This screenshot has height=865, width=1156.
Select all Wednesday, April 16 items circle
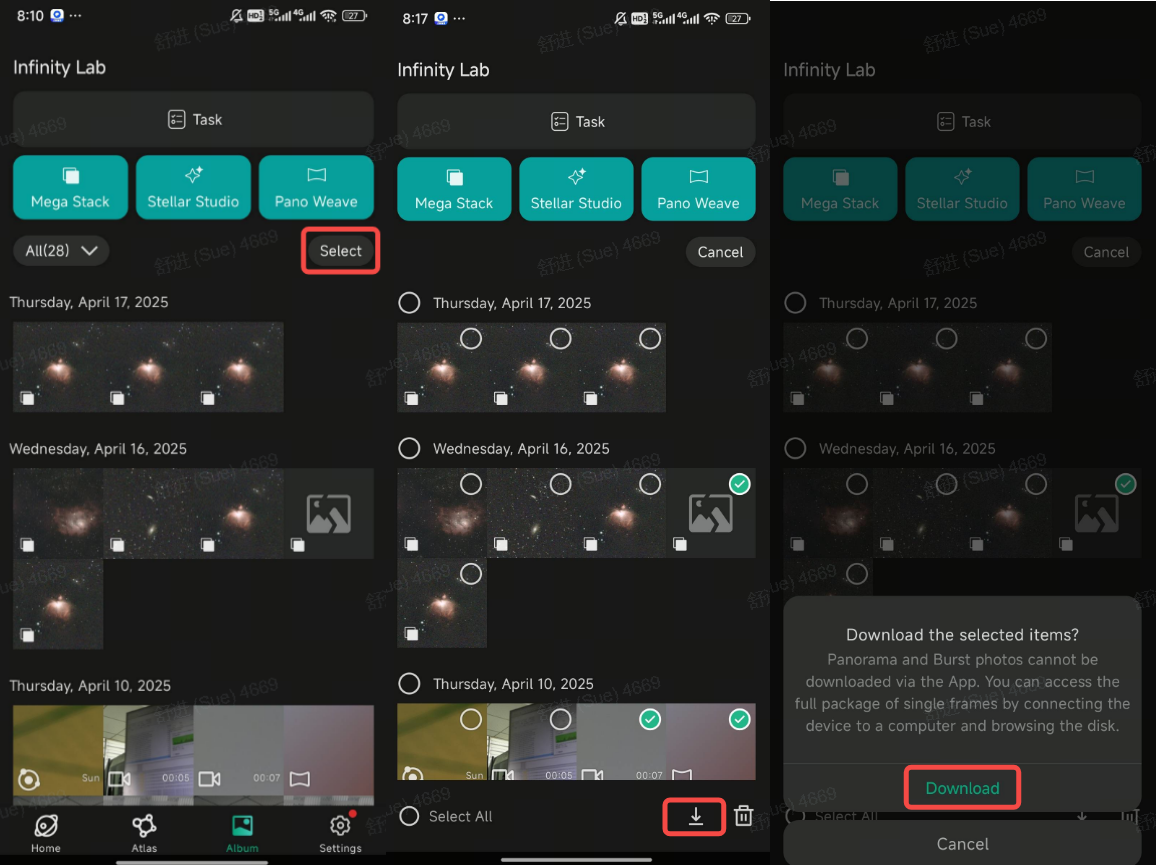(409, 448)
